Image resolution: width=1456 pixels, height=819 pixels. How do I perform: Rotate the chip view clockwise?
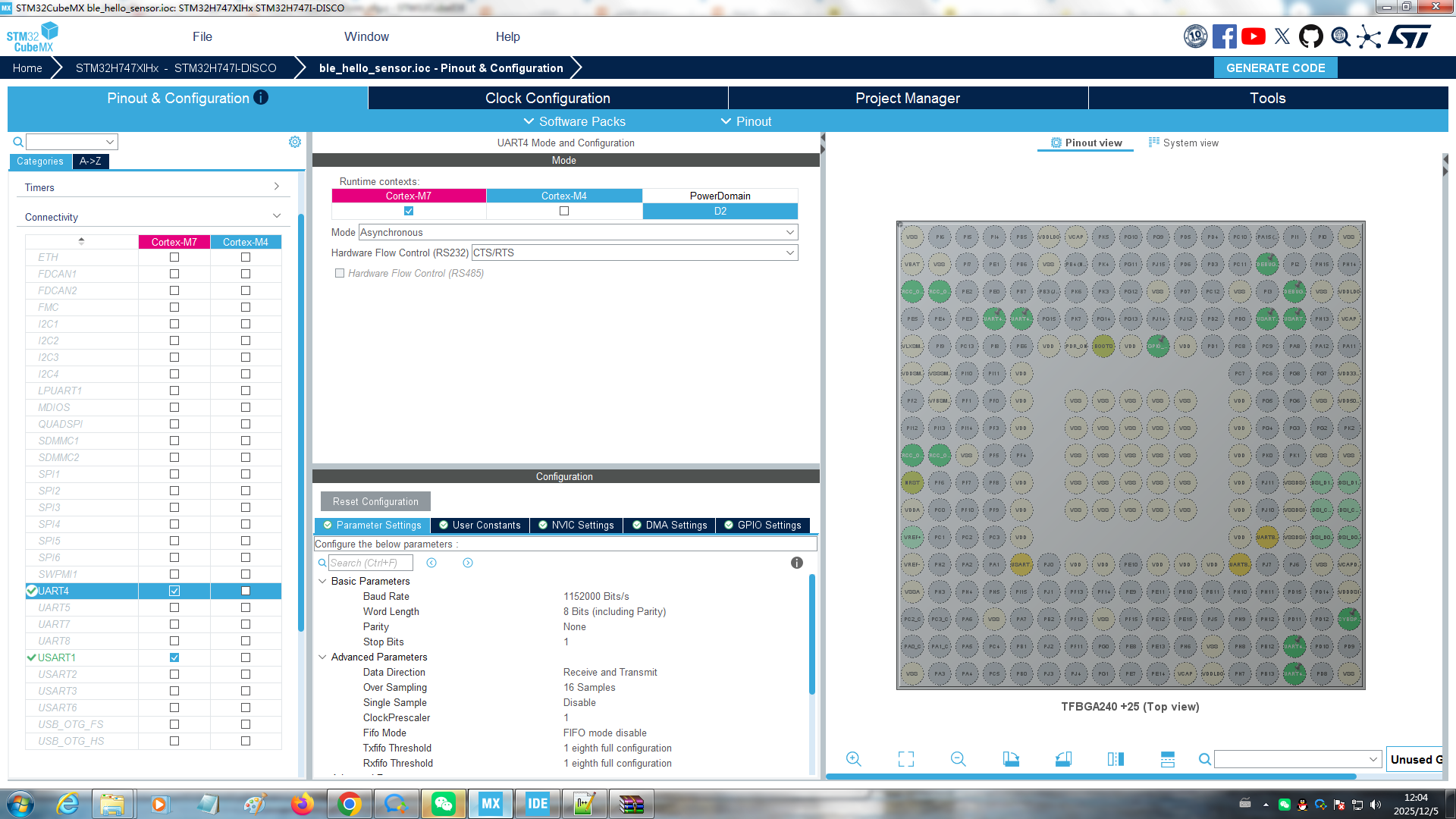coord(1011,759)
